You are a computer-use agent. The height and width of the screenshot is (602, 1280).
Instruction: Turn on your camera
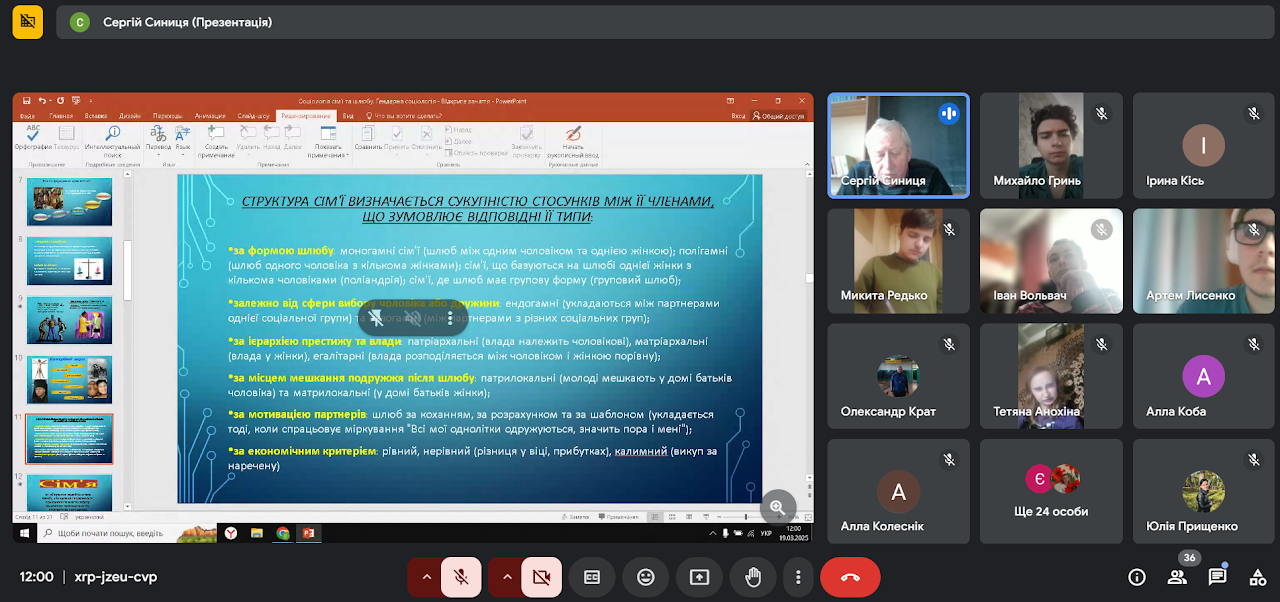(x=541, y=577)
